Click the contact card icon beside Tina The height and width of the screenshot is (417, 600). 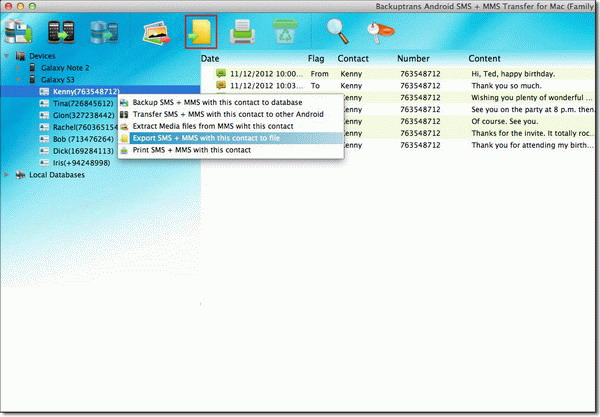pyautogui.click(x=44, y=103)
